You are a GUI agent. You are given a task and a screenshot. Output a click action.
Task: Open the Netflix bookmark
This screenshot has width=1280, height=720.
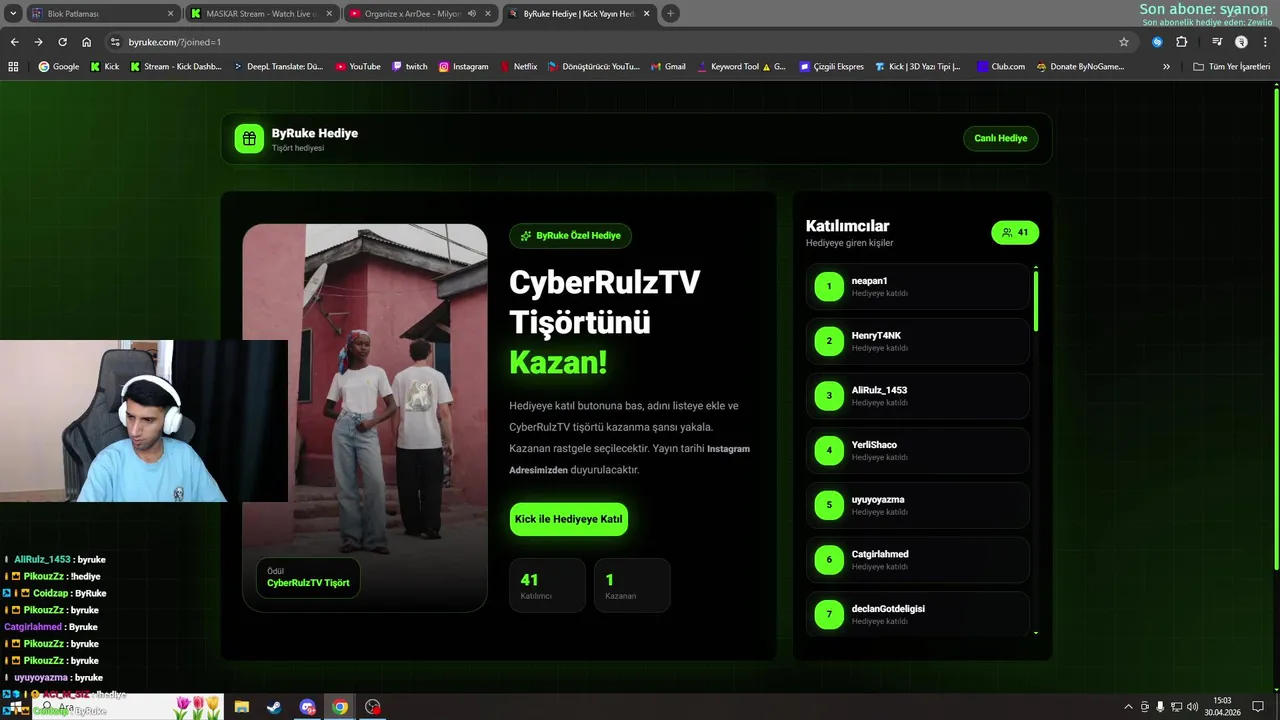(x=518, y=67)
